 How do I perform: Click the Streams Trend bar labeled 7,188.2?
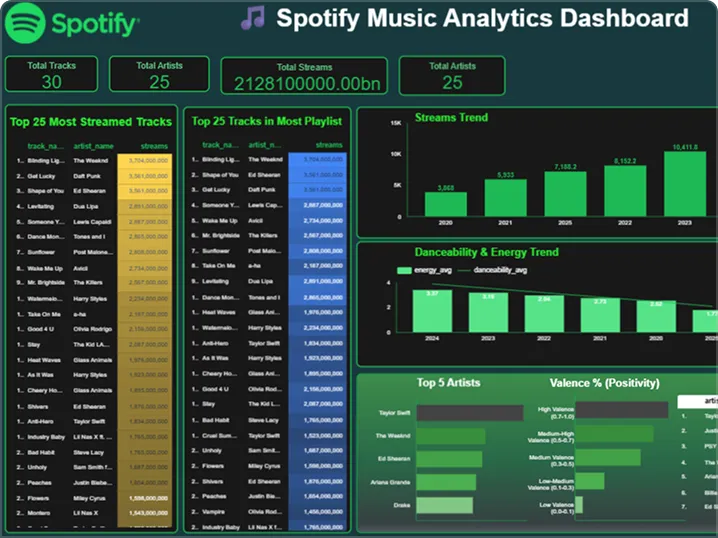tap(565, 194)
